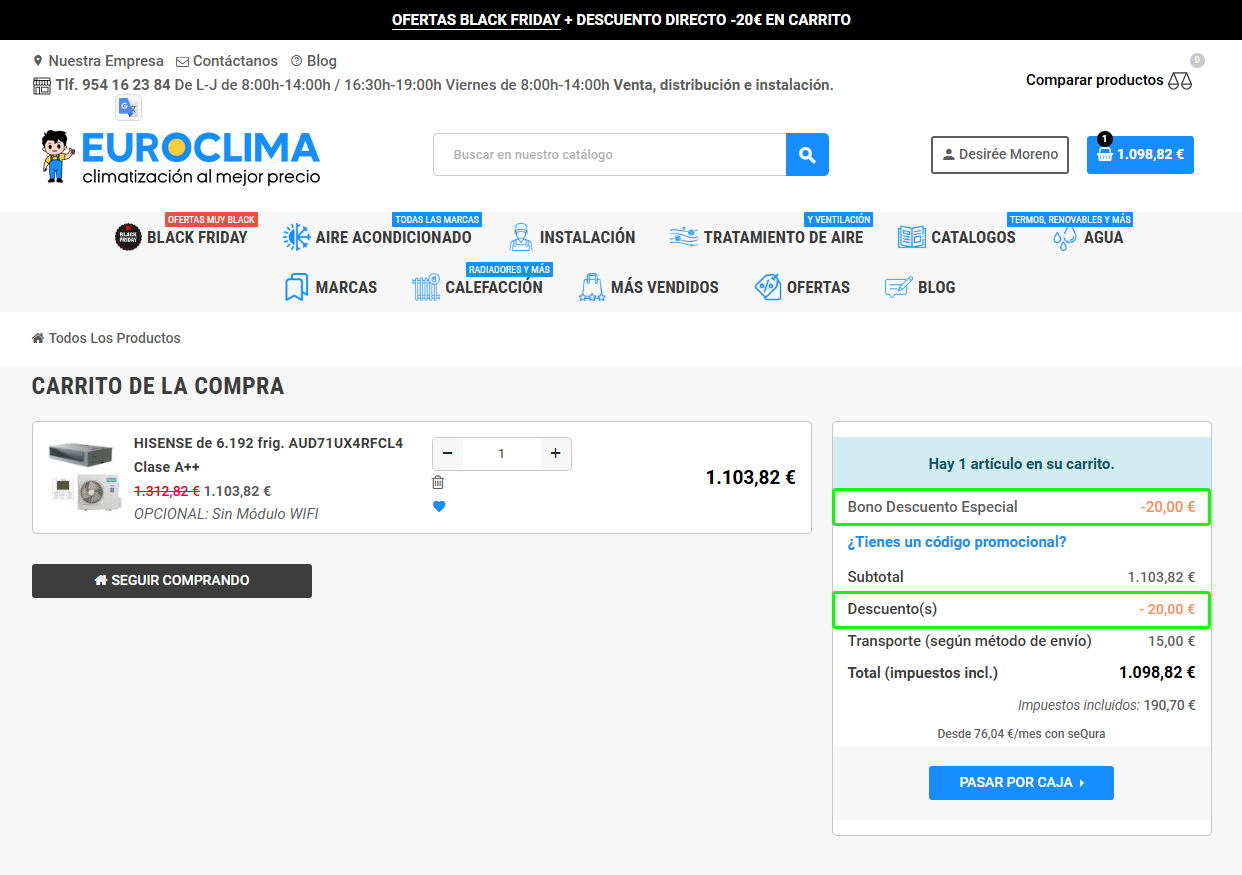
Task: Click the Aire Acondicionado snowflake icon
Action: [297, 237]
